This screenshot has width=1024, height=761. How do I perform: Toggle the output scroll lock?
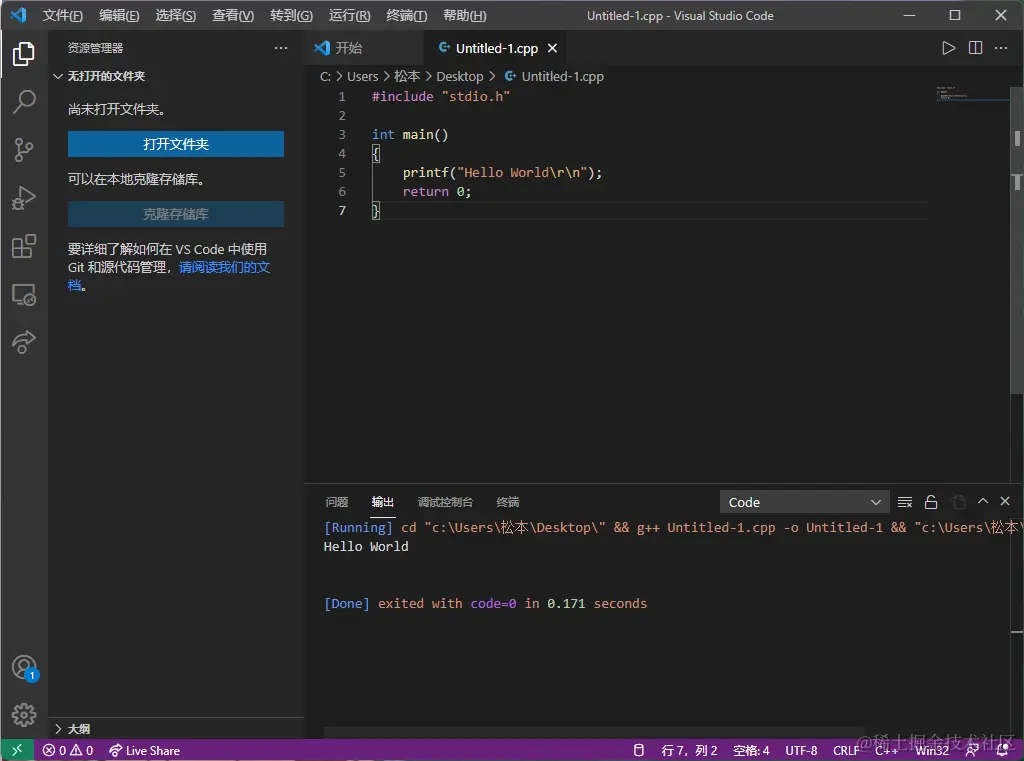931,502
